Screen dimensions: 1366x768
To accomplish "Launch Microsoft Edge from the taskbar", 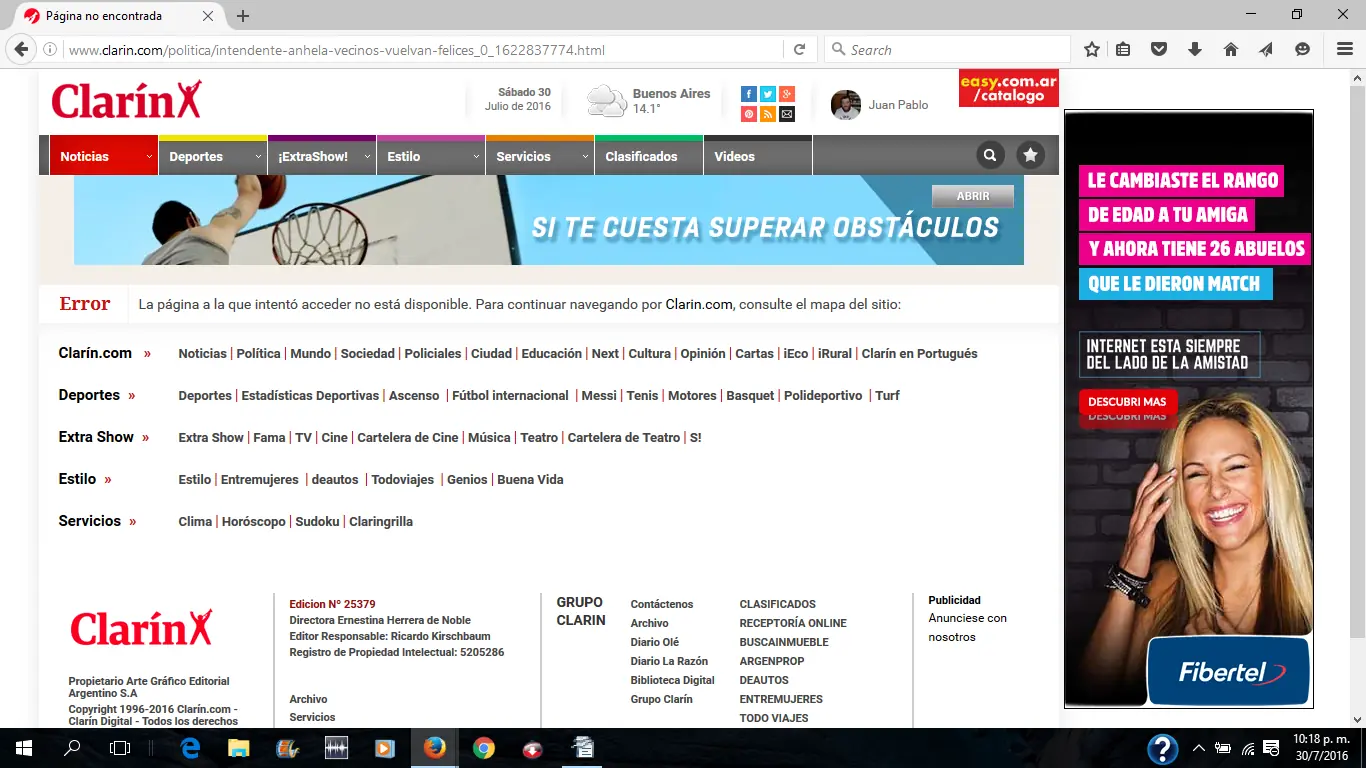I will click(190, 748).
